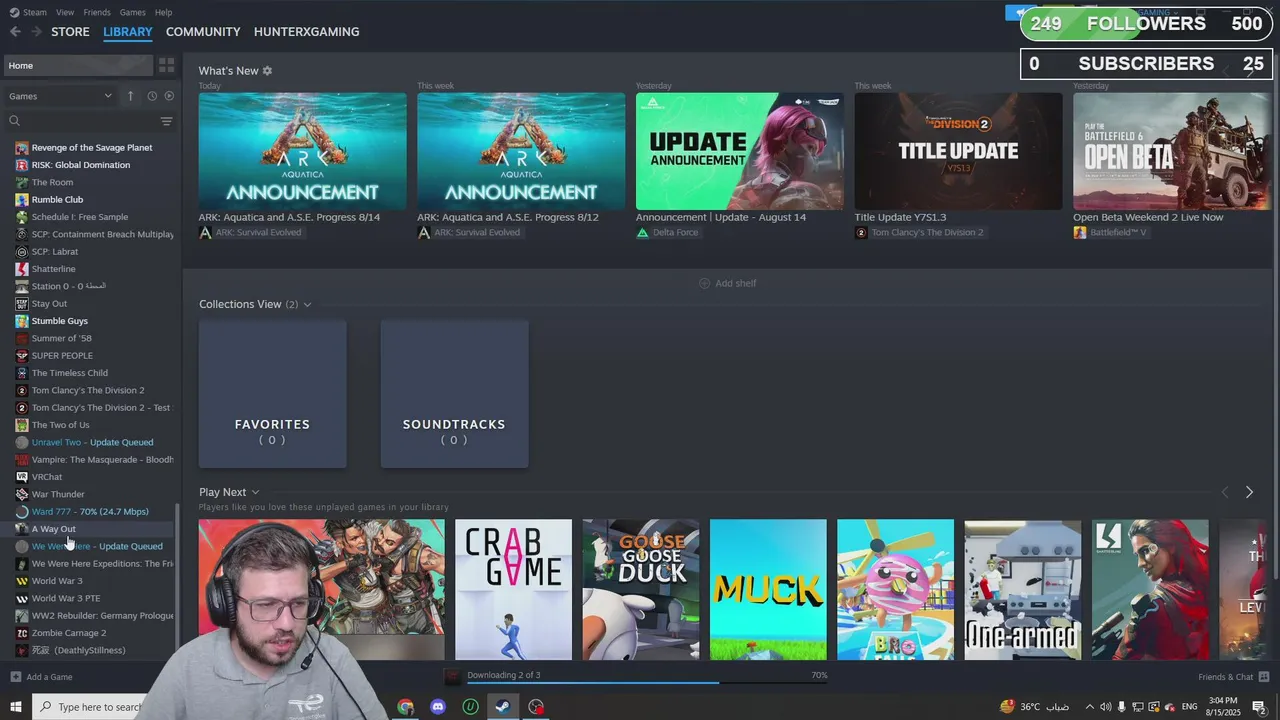Click the Home button in sidebar
Viewport: 1280px width, 720px height.
click(x=78, y=65)
